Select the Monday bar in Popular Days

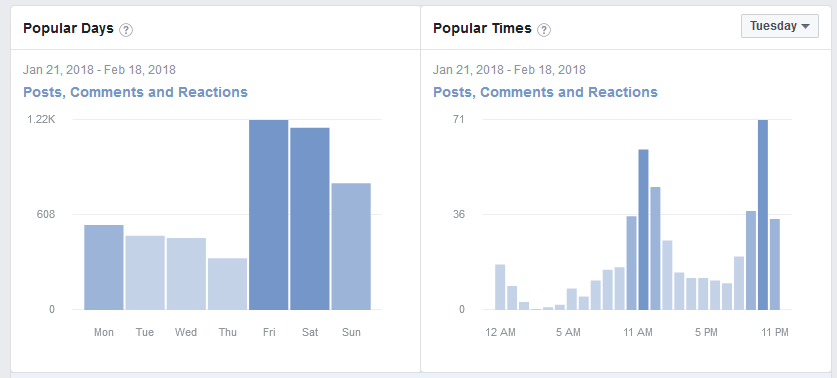coord(104,267)
